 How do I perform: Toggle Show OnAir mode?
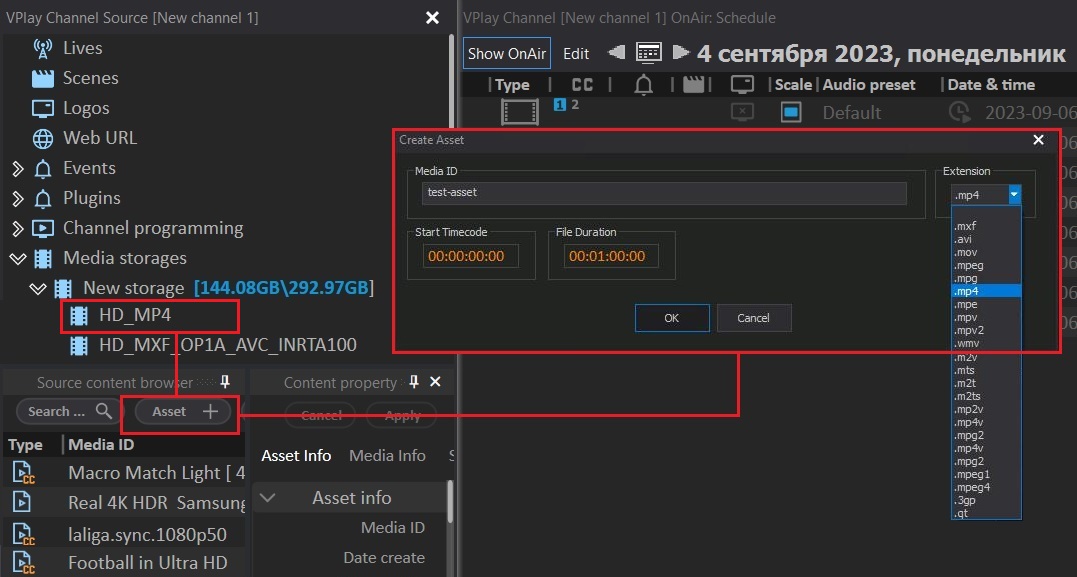507,54
